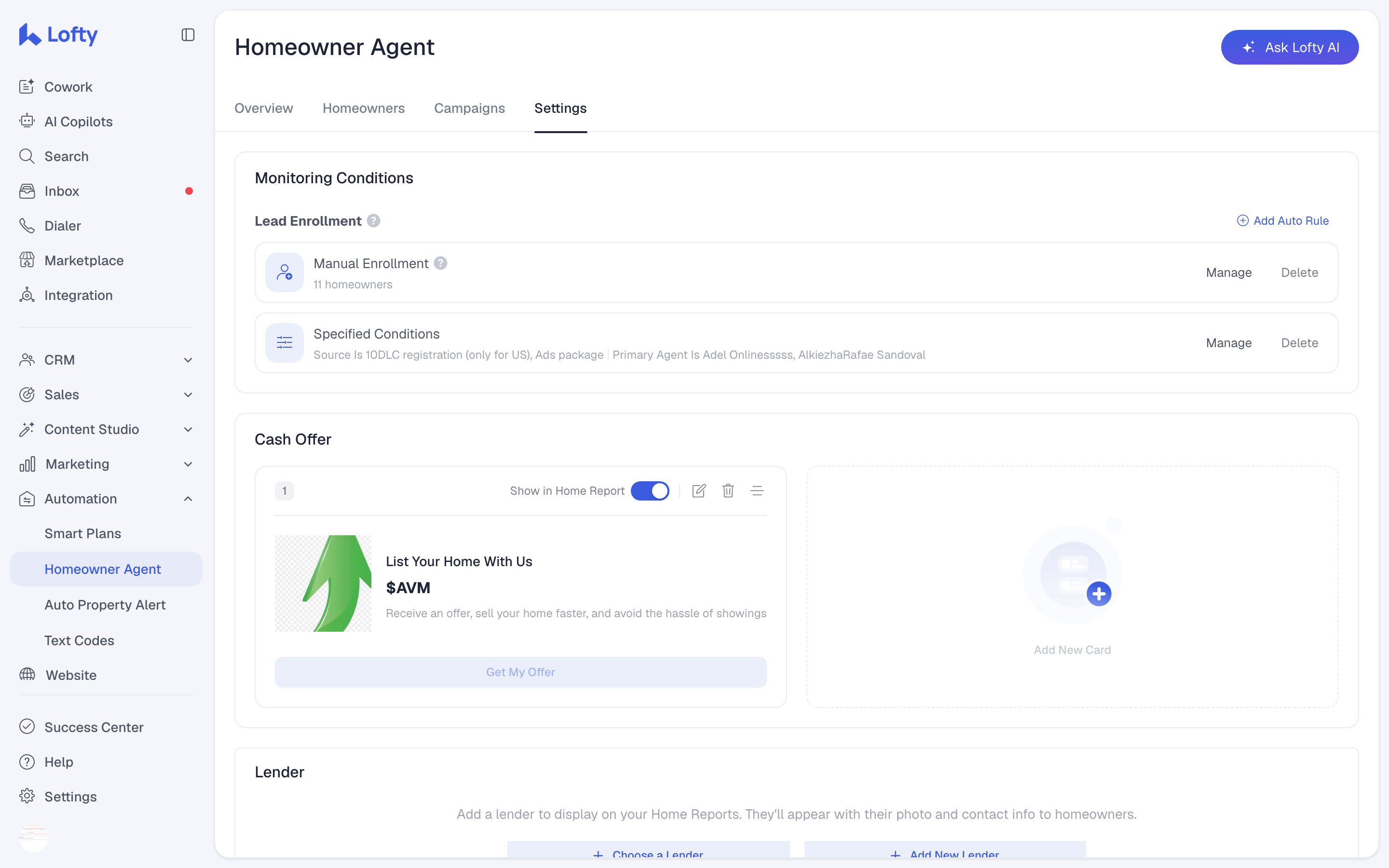Open Text Codes submenu item

pyautogui.click(x=79, y=640)
